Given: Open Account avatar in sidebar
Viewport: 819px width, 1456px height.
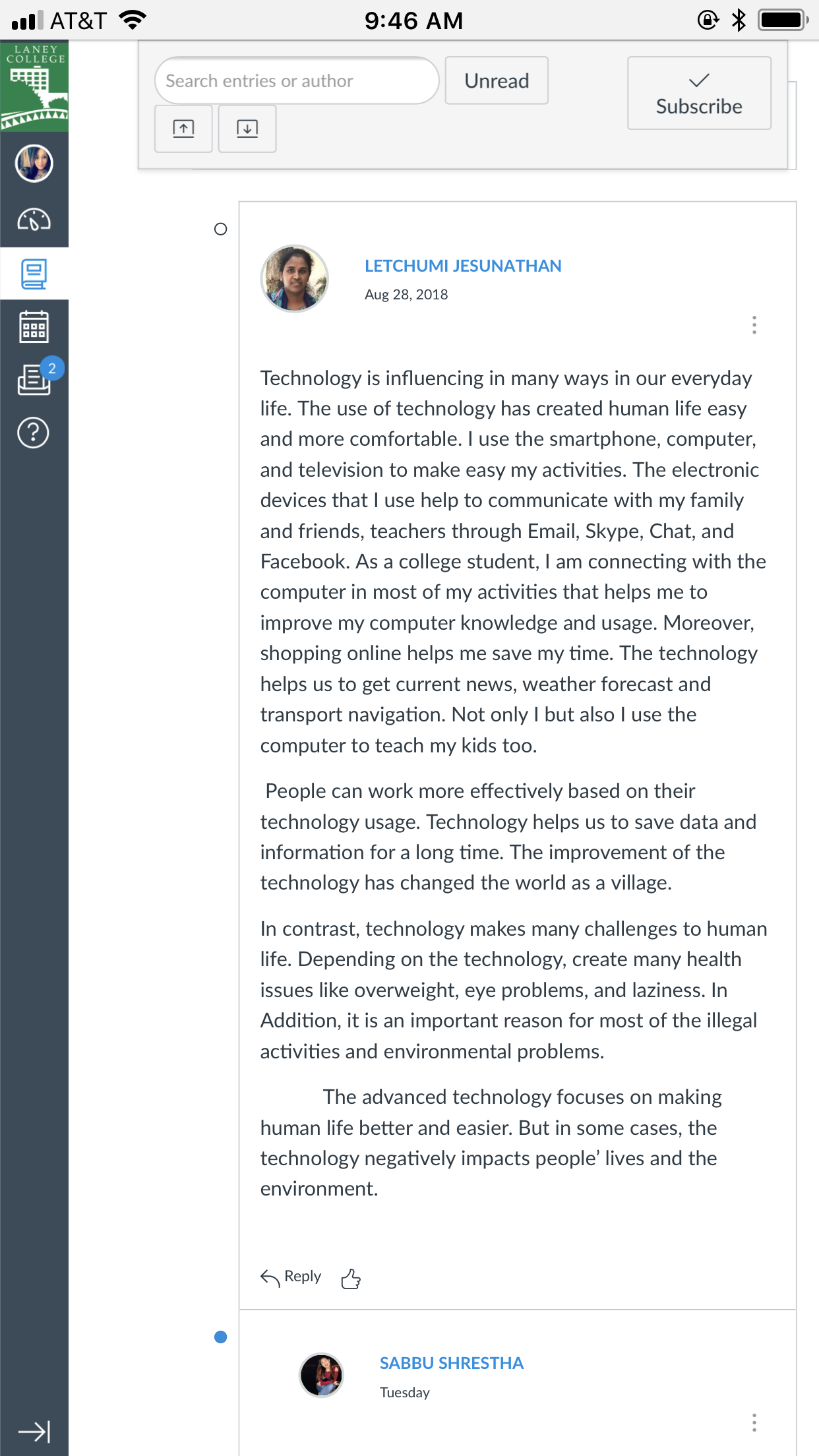Looking at the screenshot, I should [x=34, y=163].
